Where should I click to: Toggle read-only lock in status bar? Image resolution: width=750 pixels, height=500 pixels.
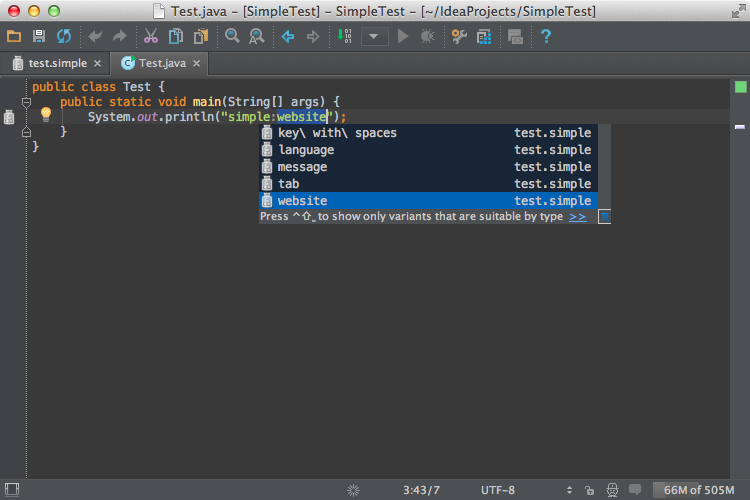tap(590, 490)
